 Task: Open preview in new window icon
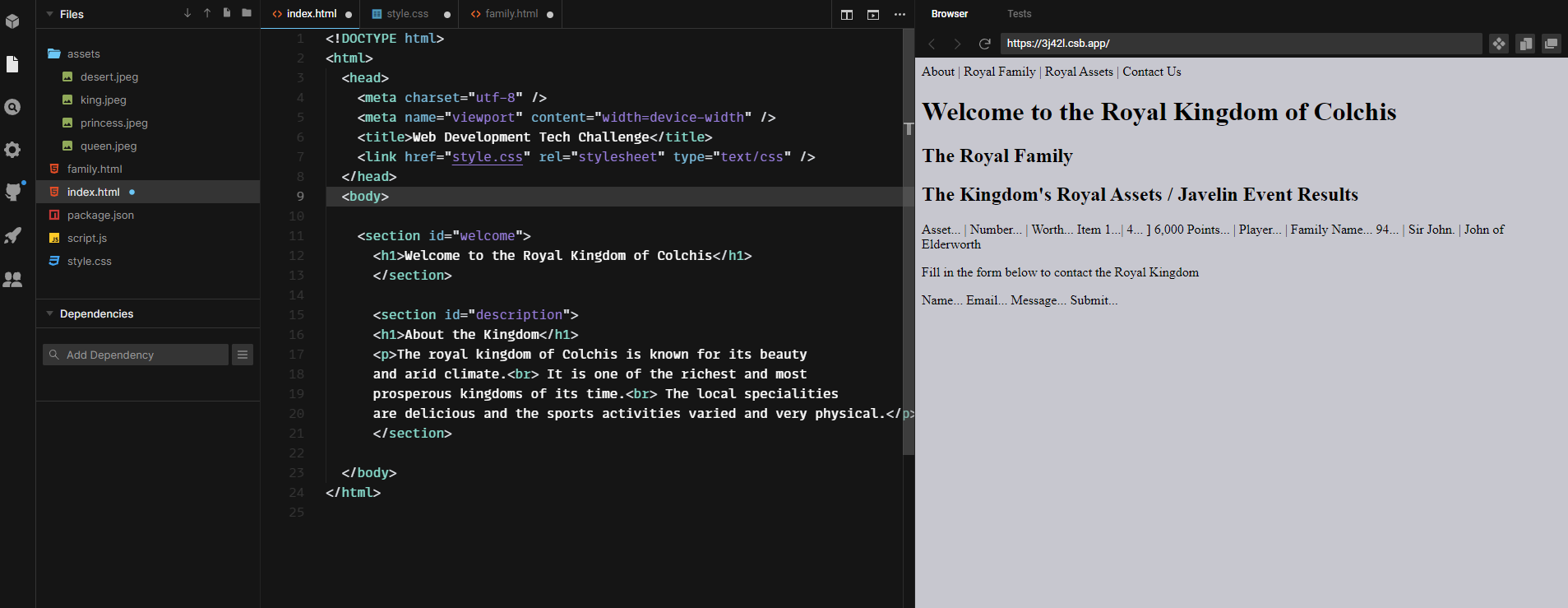point(1551,44)
